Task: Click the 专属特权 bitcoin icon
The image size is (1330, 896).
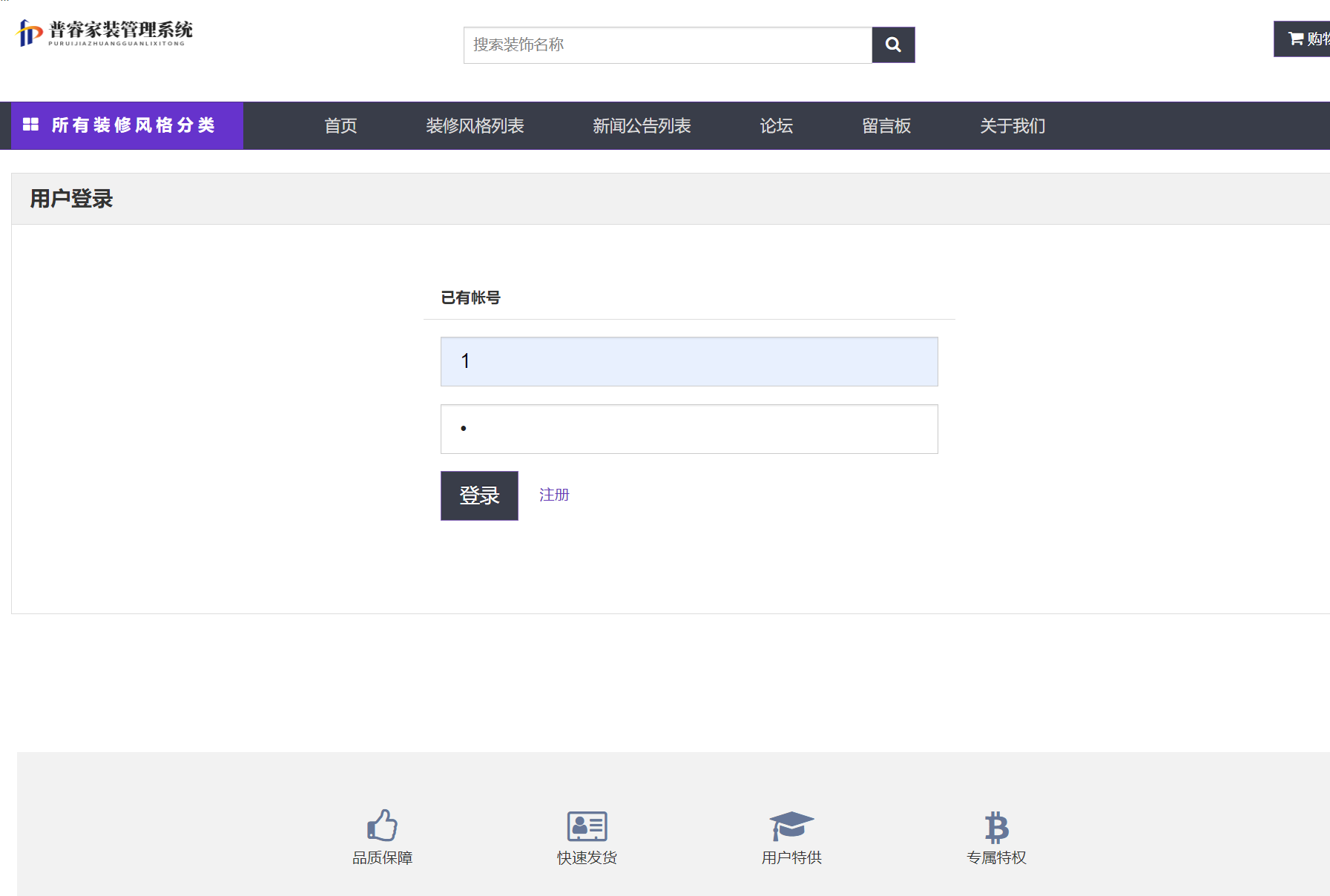Action: pyautogui.click(x=996, y=826)
